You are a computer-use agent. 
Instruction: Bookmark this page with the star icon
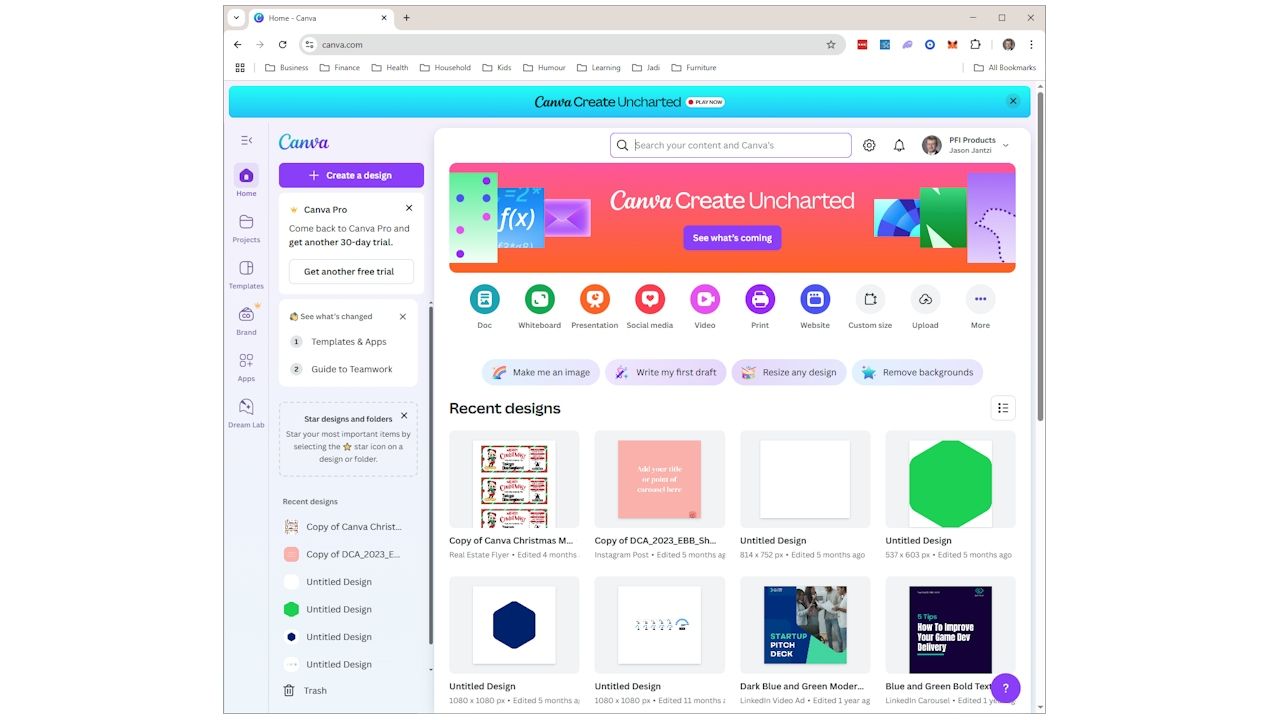[831, 44]
